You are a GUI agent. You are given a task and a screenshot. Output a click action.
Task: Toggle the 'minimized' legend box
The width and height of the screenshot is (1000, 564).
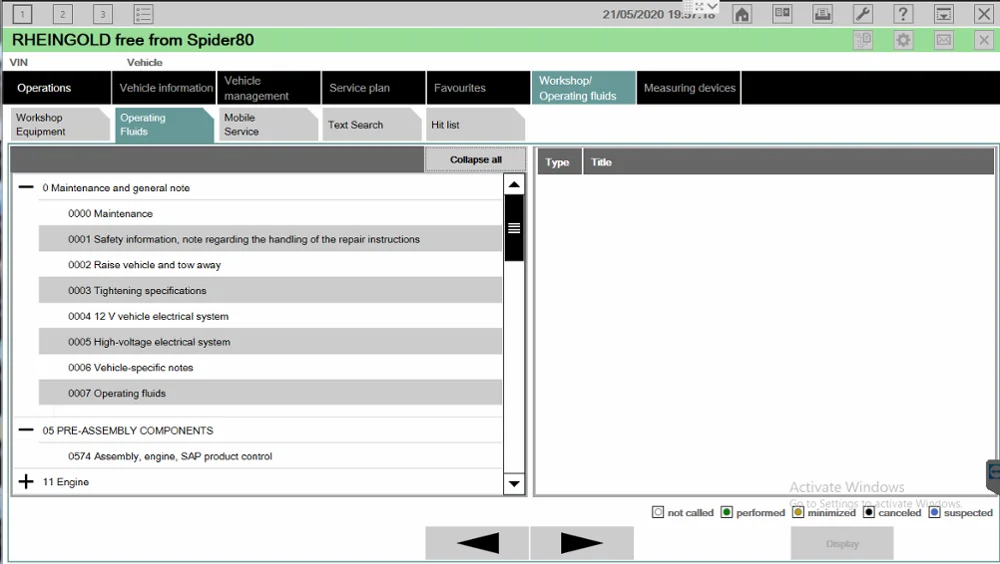click(x=798, y=512)
